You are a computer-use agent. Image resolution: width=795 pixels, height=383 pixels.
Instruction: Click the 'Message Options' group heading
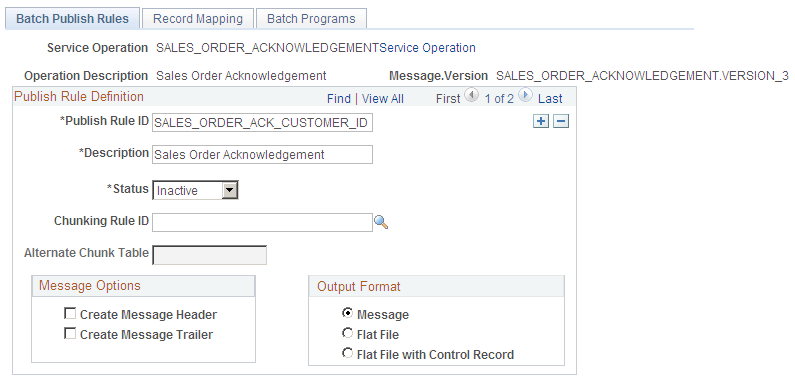tap(90, 286)
